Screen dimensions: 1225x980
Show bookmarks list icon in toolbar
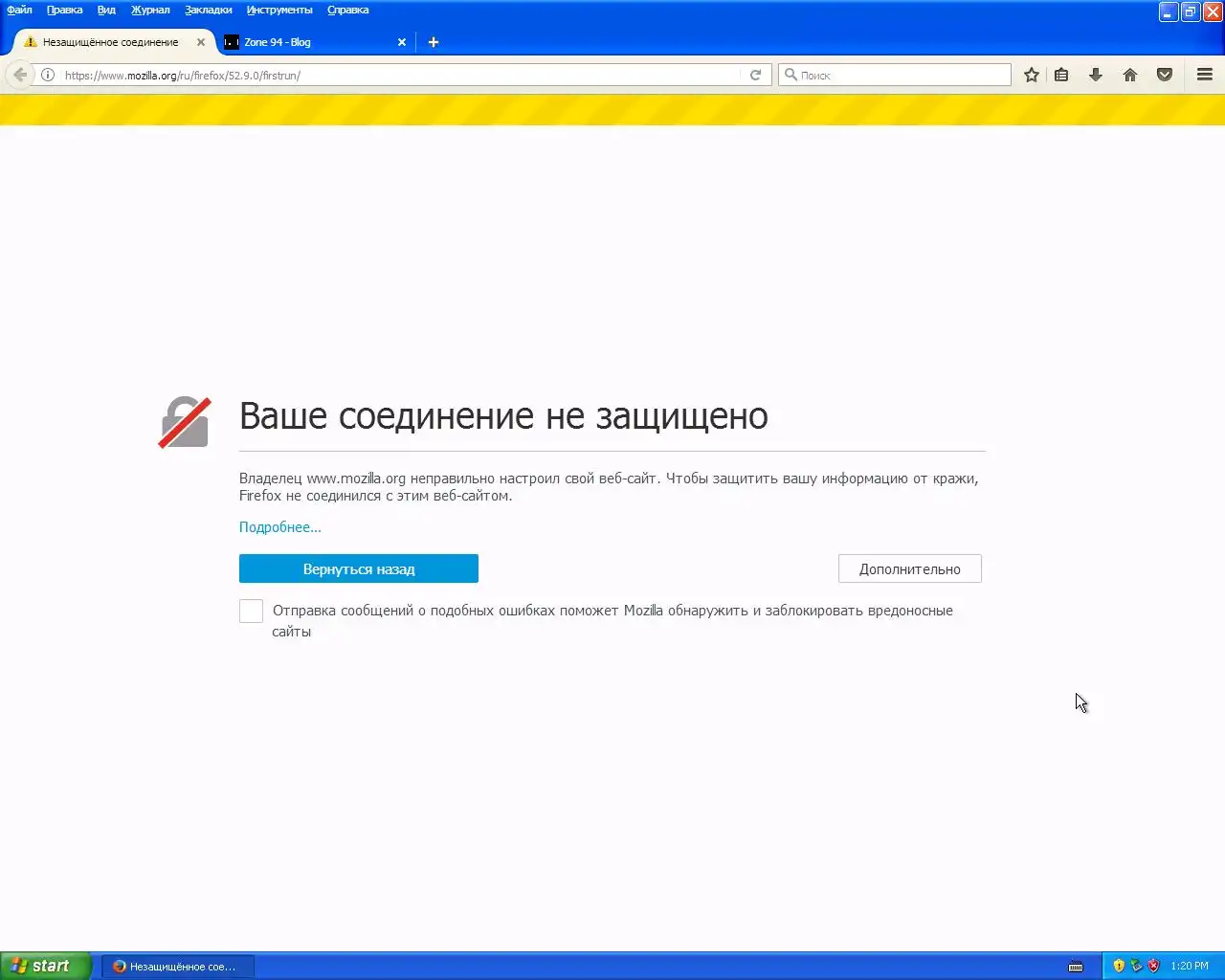[1061, 75]
